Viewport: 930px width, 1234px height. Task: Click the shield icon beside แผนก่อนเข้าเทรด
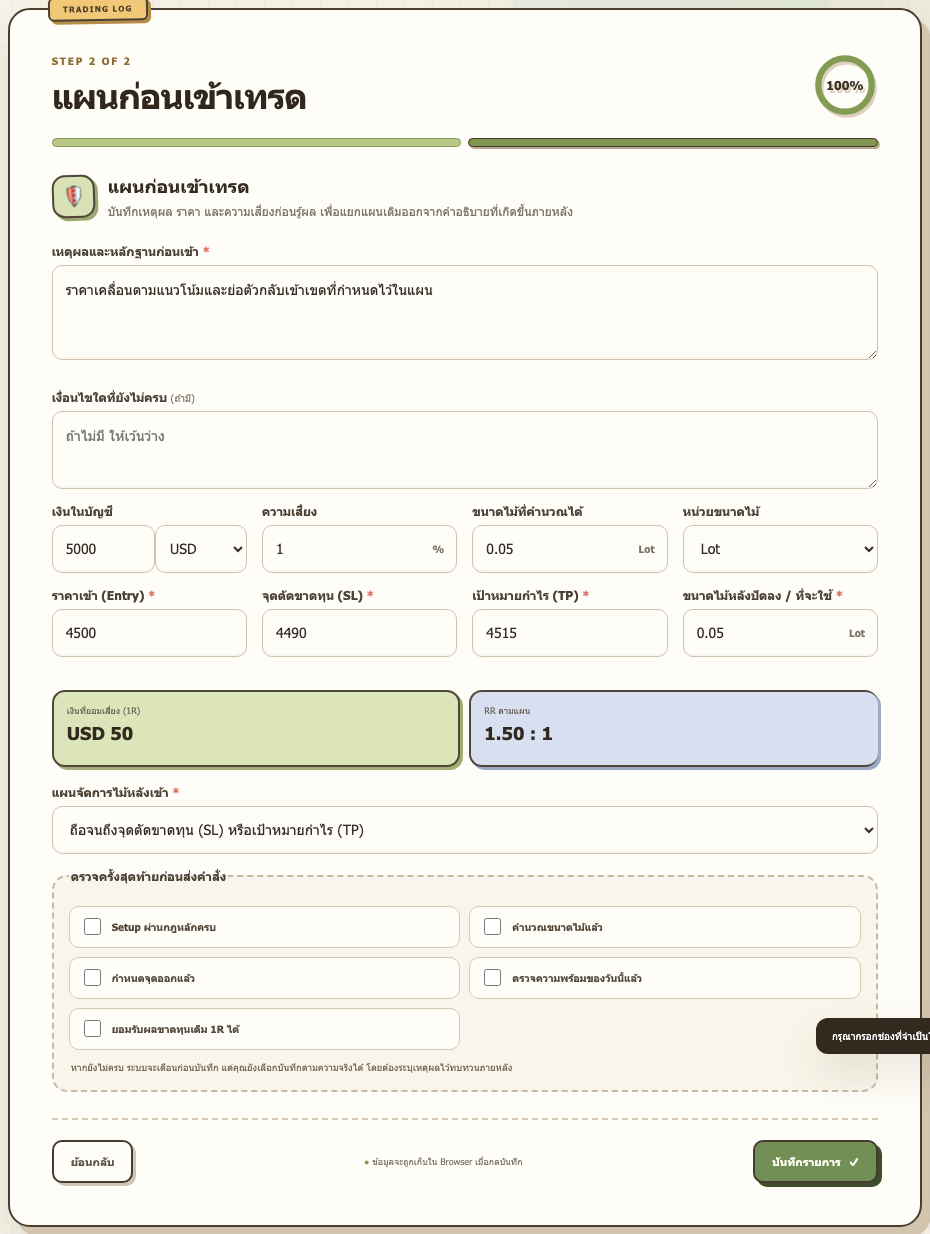(x=73, y=196)
